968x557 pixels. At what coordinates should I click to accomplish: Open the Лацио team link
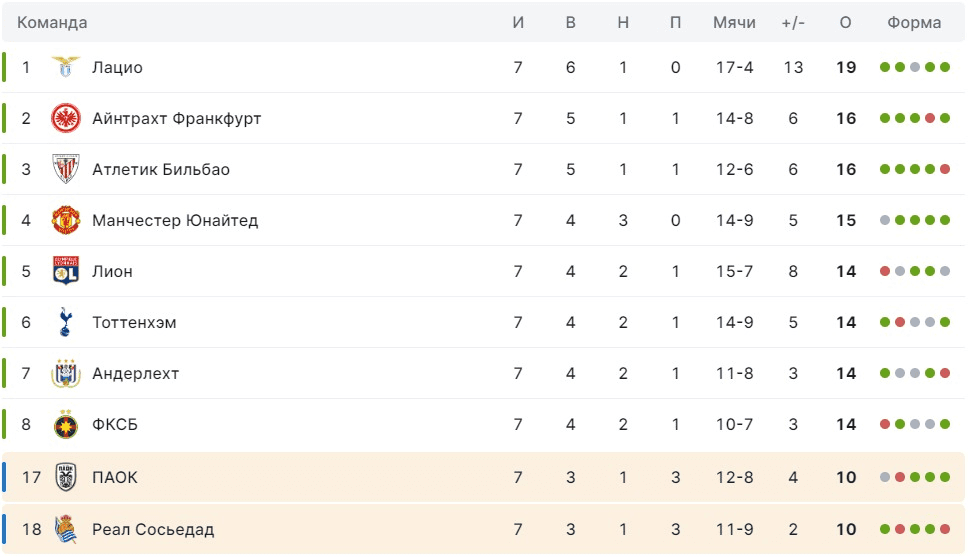117,68
